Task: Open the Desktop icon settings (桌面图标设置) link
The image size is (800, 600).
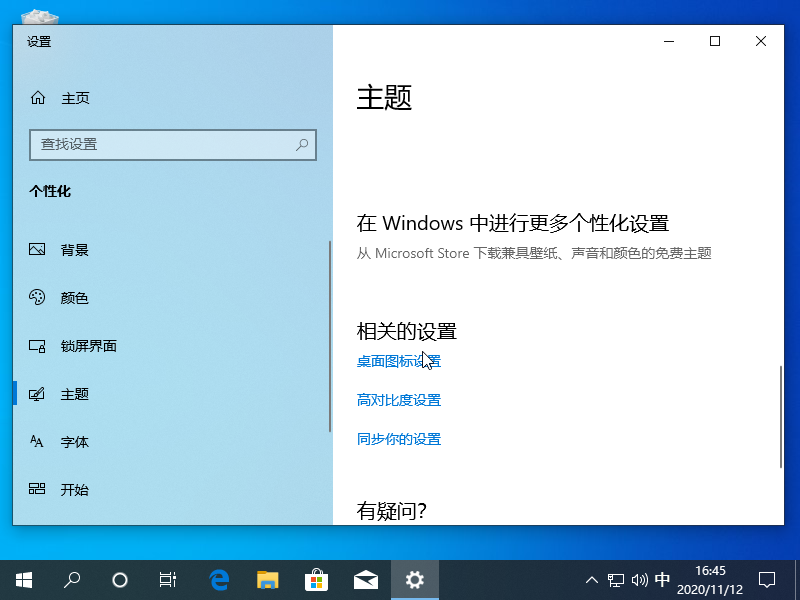Action: (398, 362)
